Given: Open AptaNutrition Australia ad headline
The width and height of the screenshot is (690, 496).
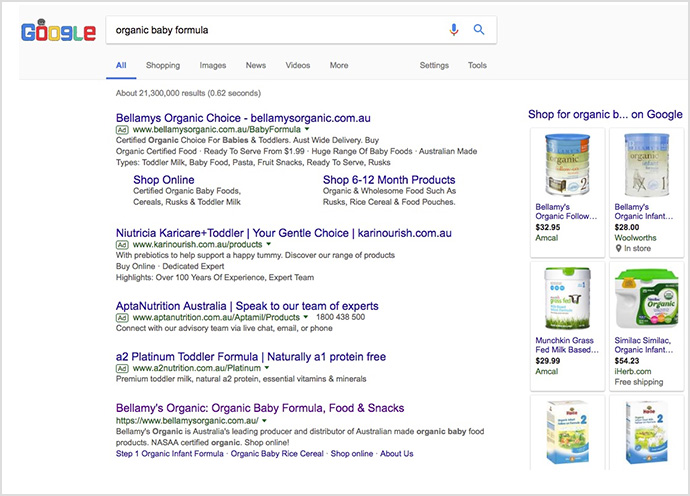Looking at the screenshot, I should [x=247, y=306].
